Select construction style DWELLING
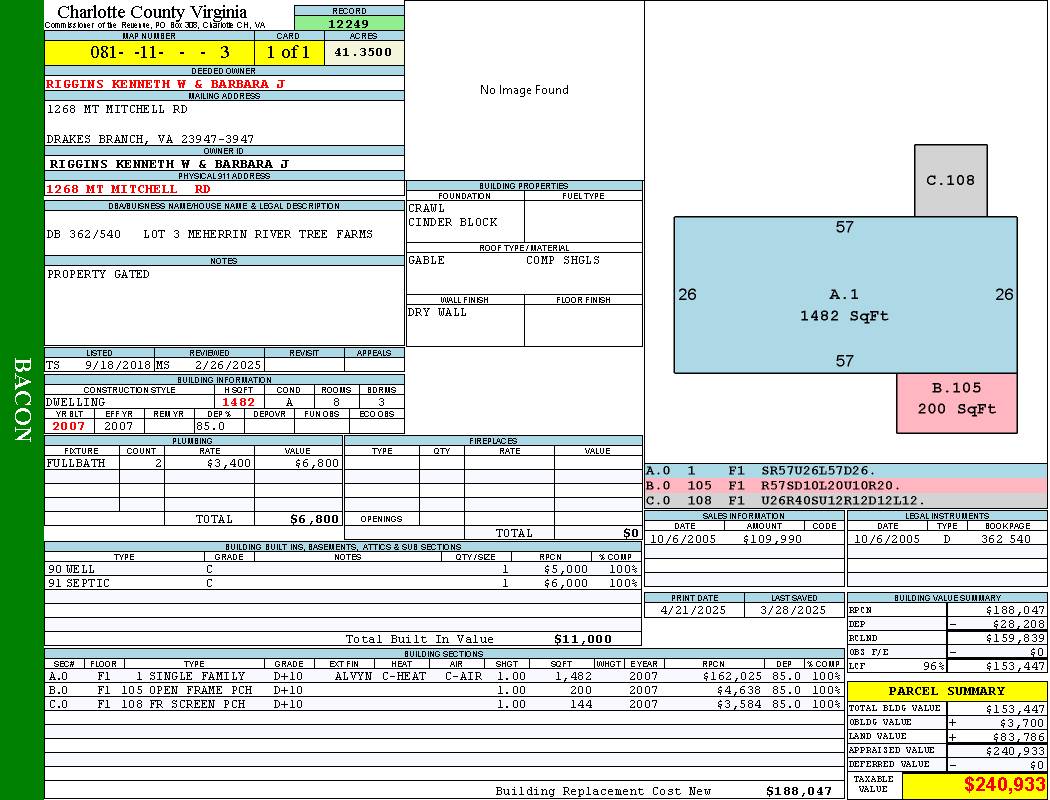This screenshot has height=800, width=1050. click(x=76, y=402)
